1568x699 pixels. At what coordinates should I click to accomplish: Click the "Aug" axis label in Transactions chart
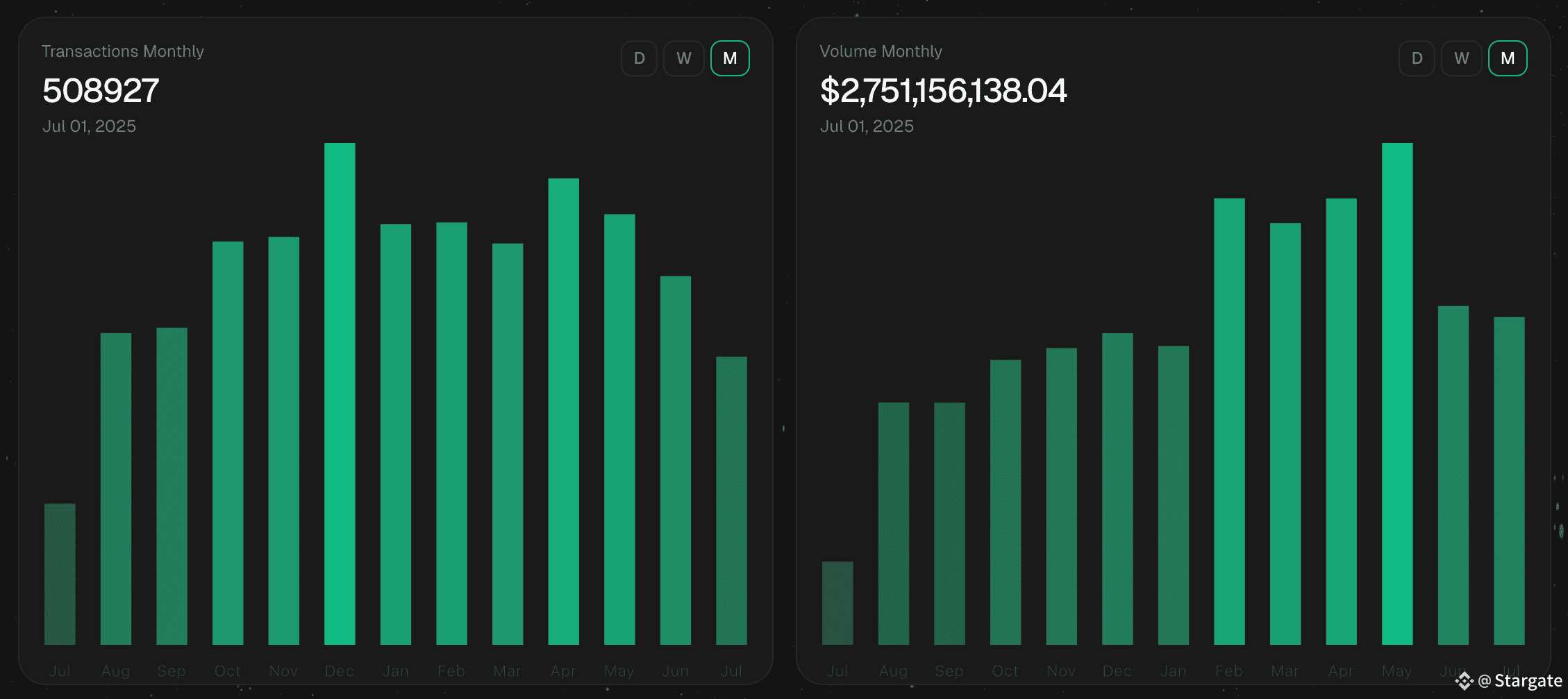(116, 671)
